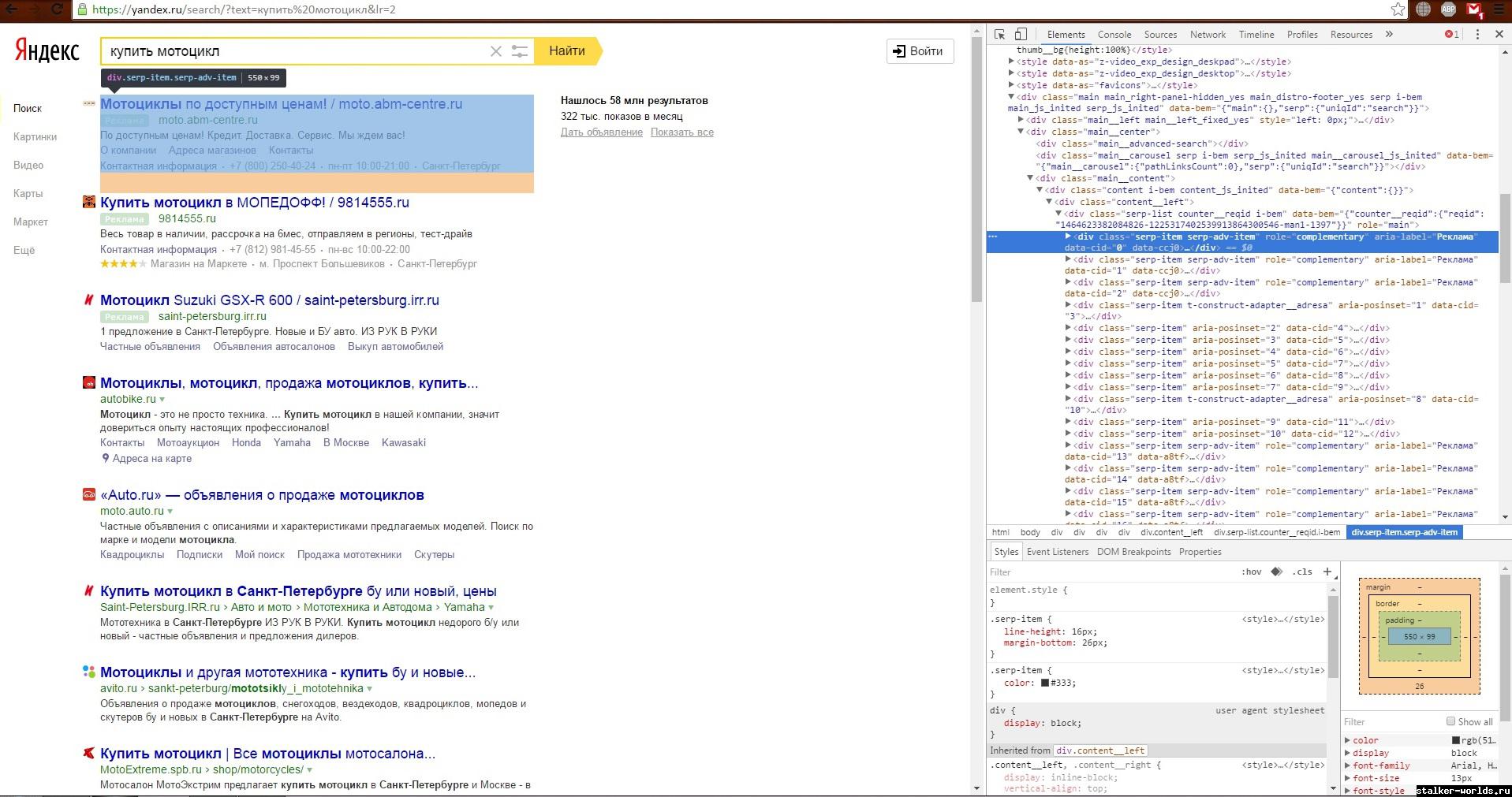
Task: Open advanced search settings sliders icon
Action: point(519,51)
